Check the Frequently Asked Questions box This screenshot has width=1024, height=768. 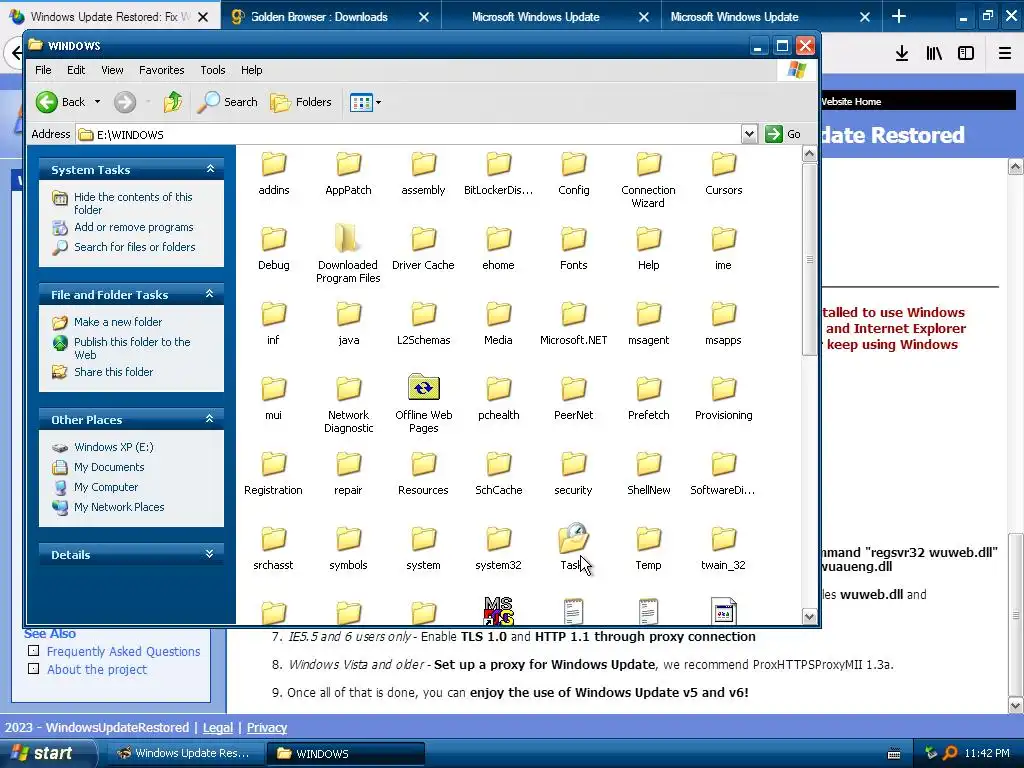pyautogui.click(x=33, y=650)
